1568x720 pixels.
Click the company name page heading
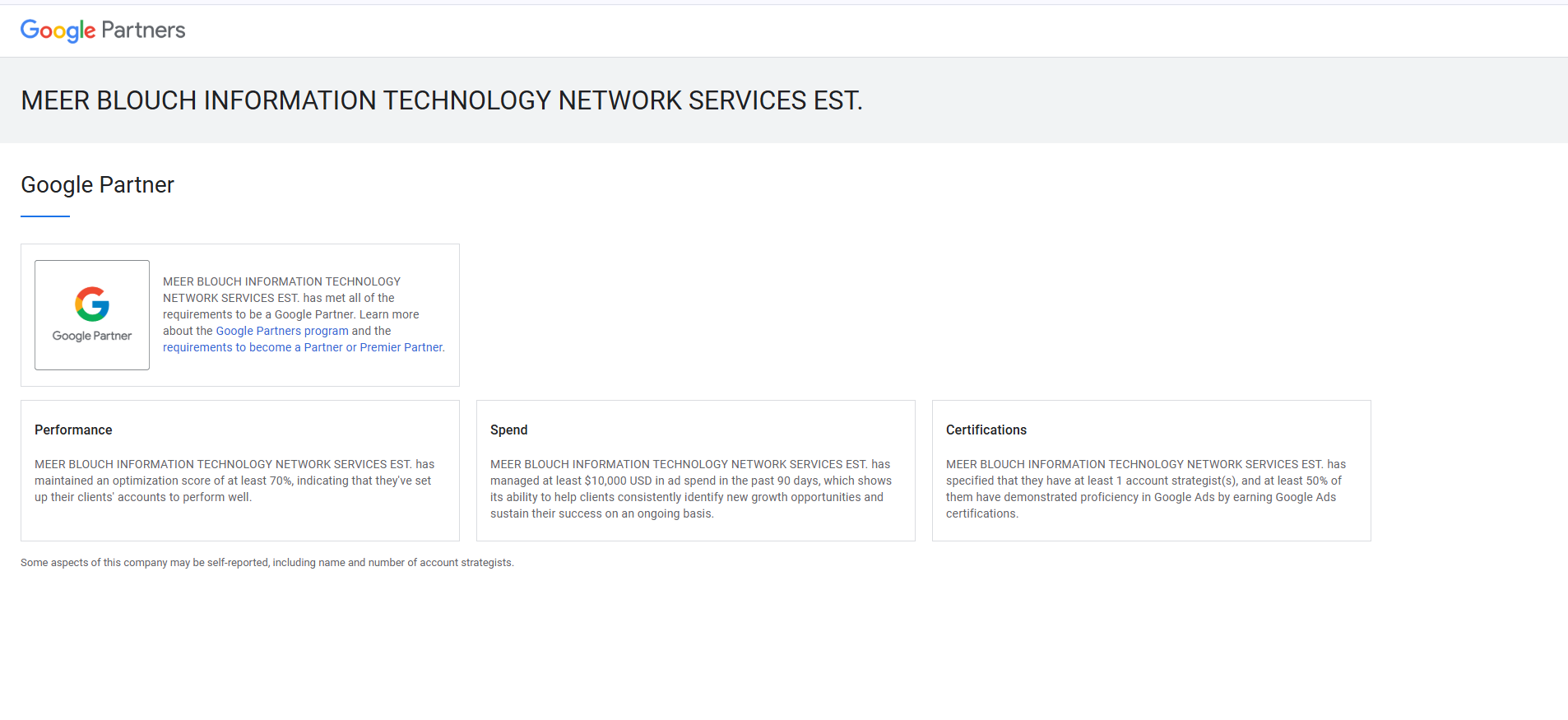[x=442, y=100]
